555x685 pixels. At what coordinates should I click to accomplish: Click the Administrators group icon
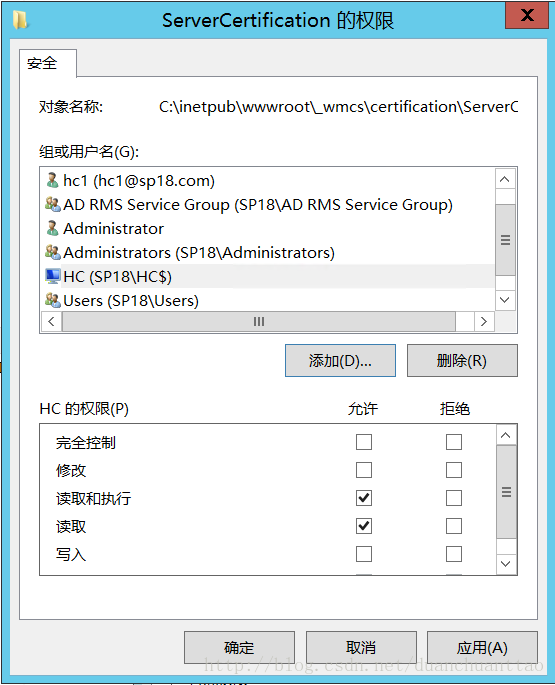tap(52, 253)
